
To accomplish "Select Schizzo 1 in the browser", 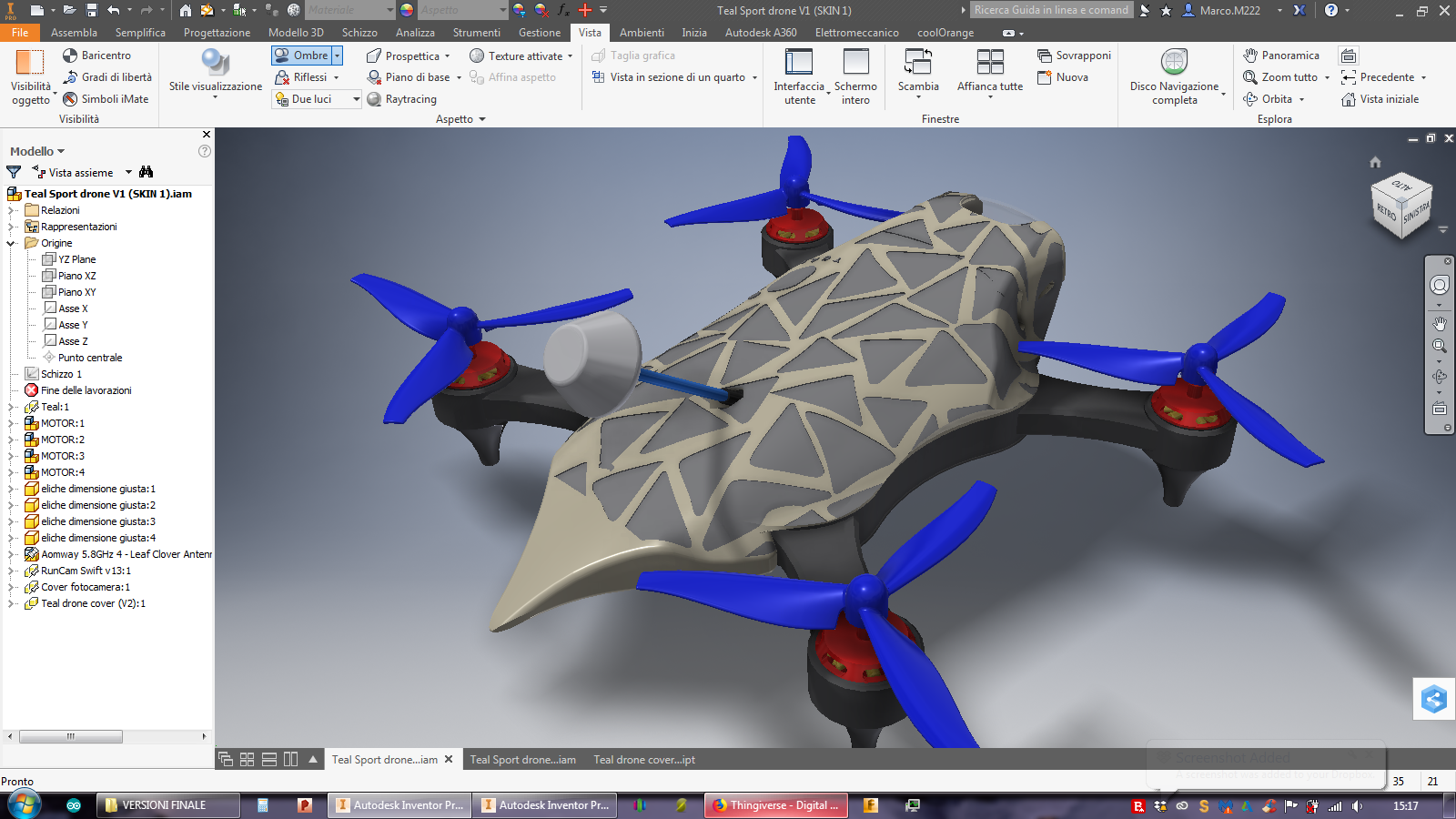I will click(61, 374).
